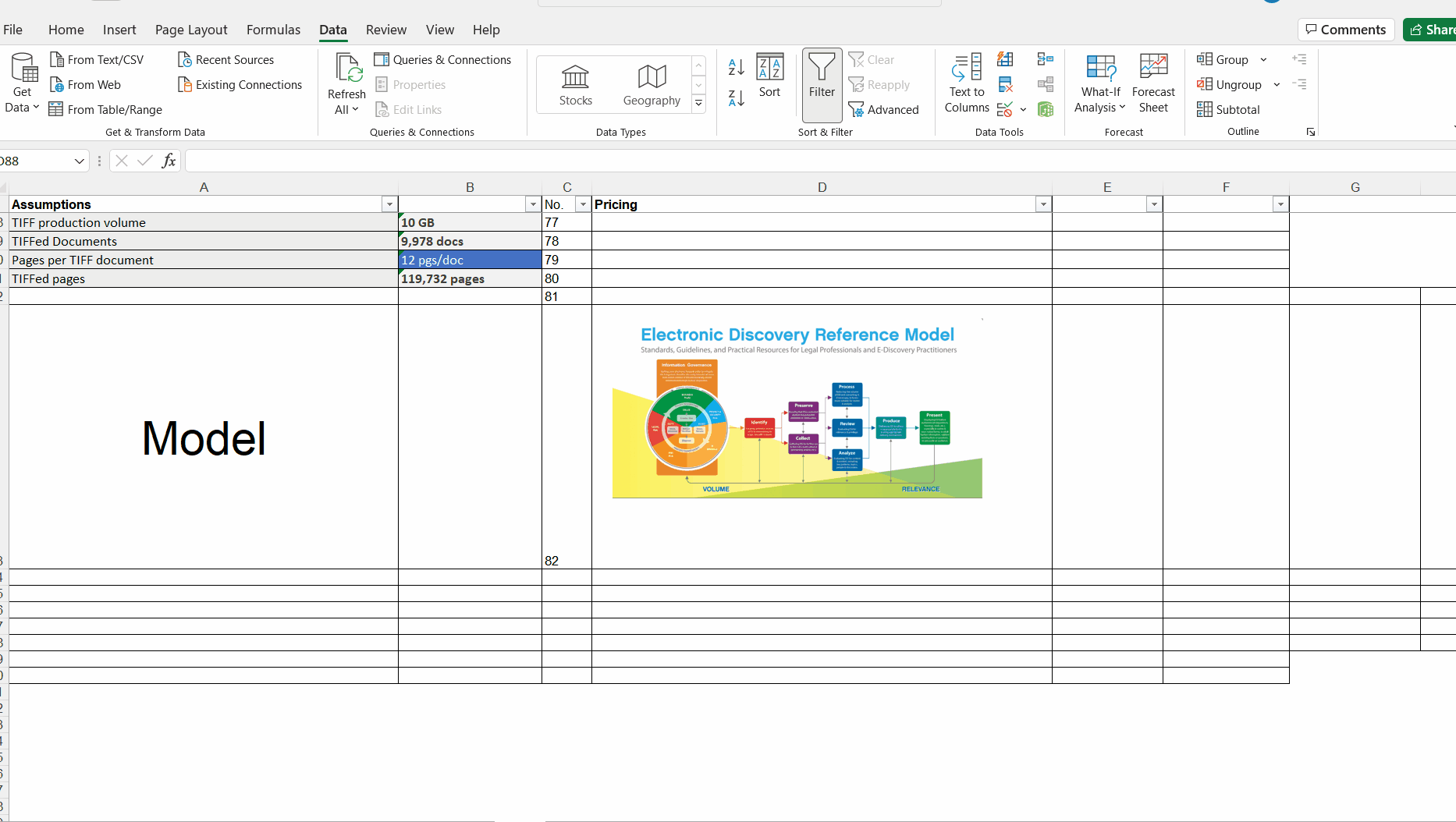Select column D header
1456x822 pixels.
click(822, 187)
